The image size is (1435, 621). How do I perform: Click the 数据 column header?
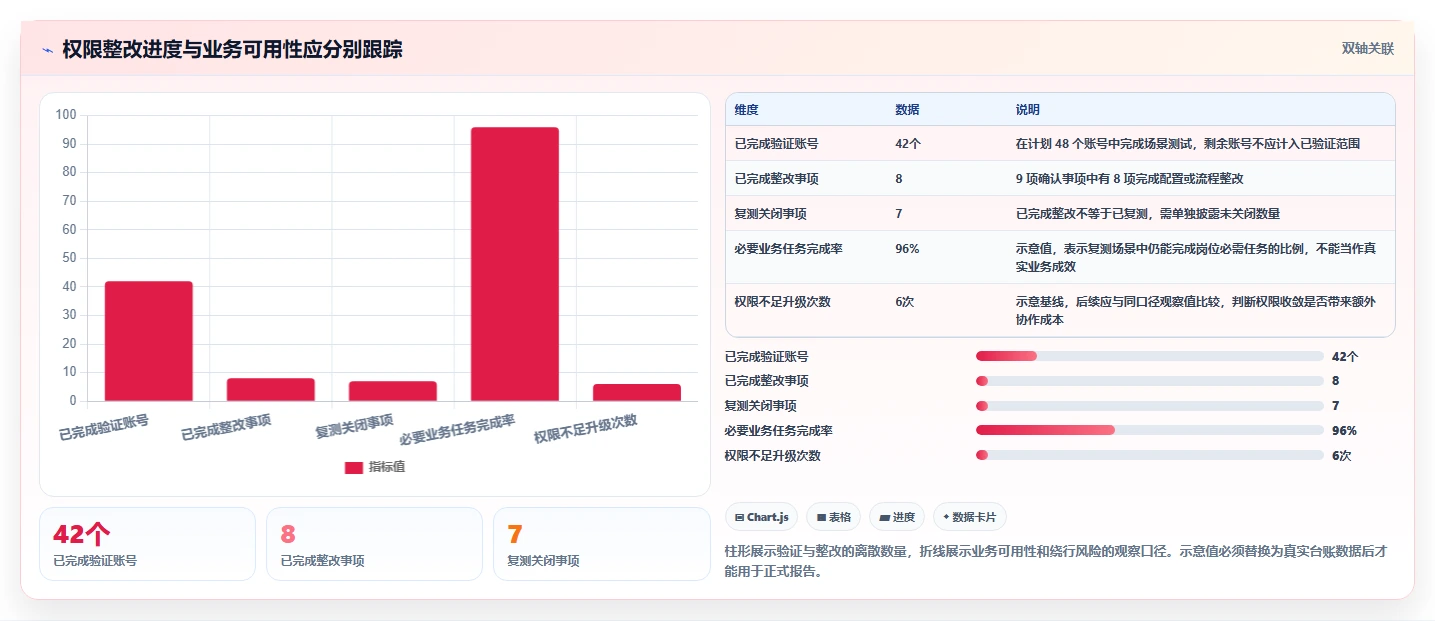pos(907,110)
